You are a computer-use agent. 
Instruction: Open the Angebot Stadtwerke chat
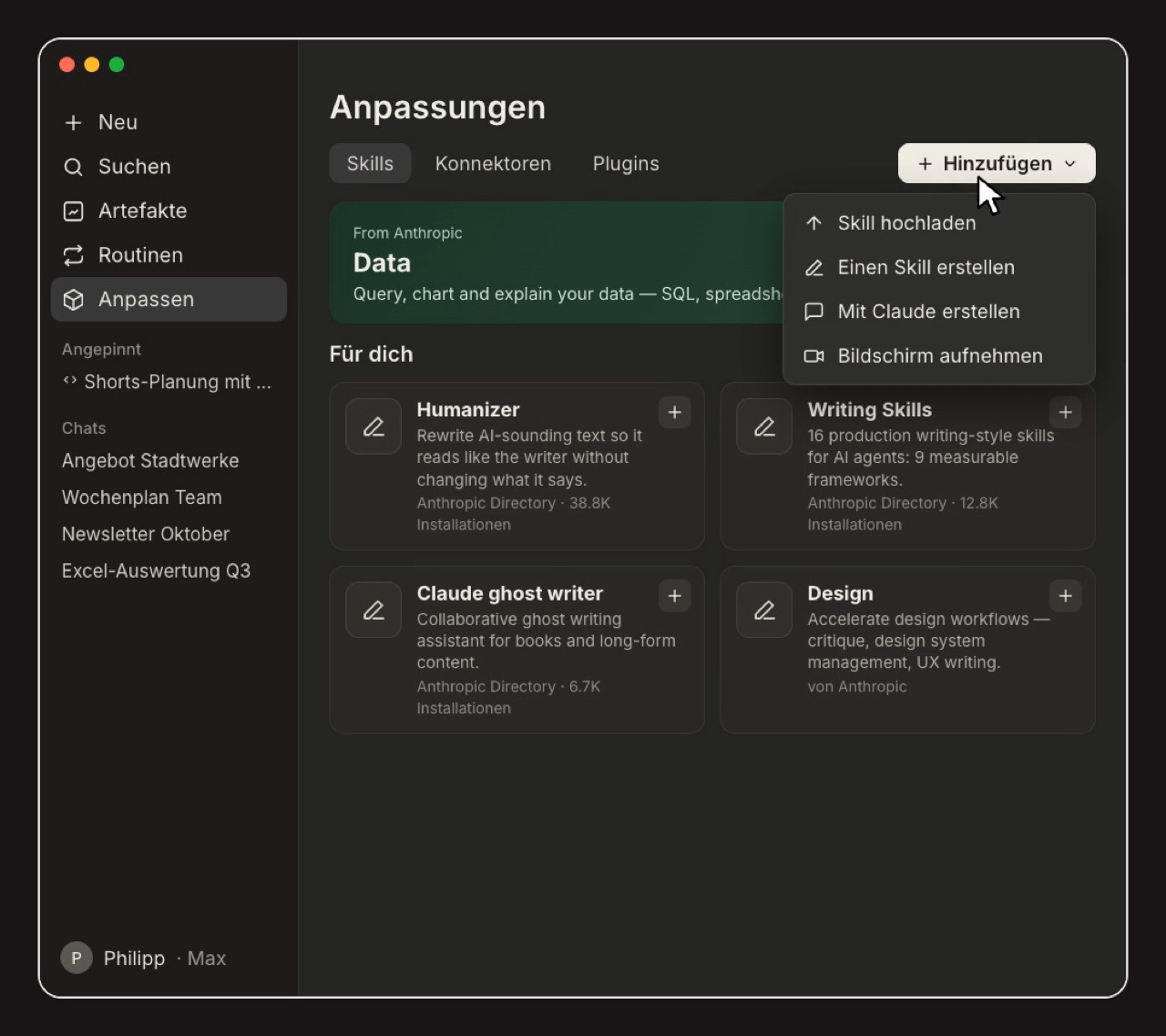(150, 461)
